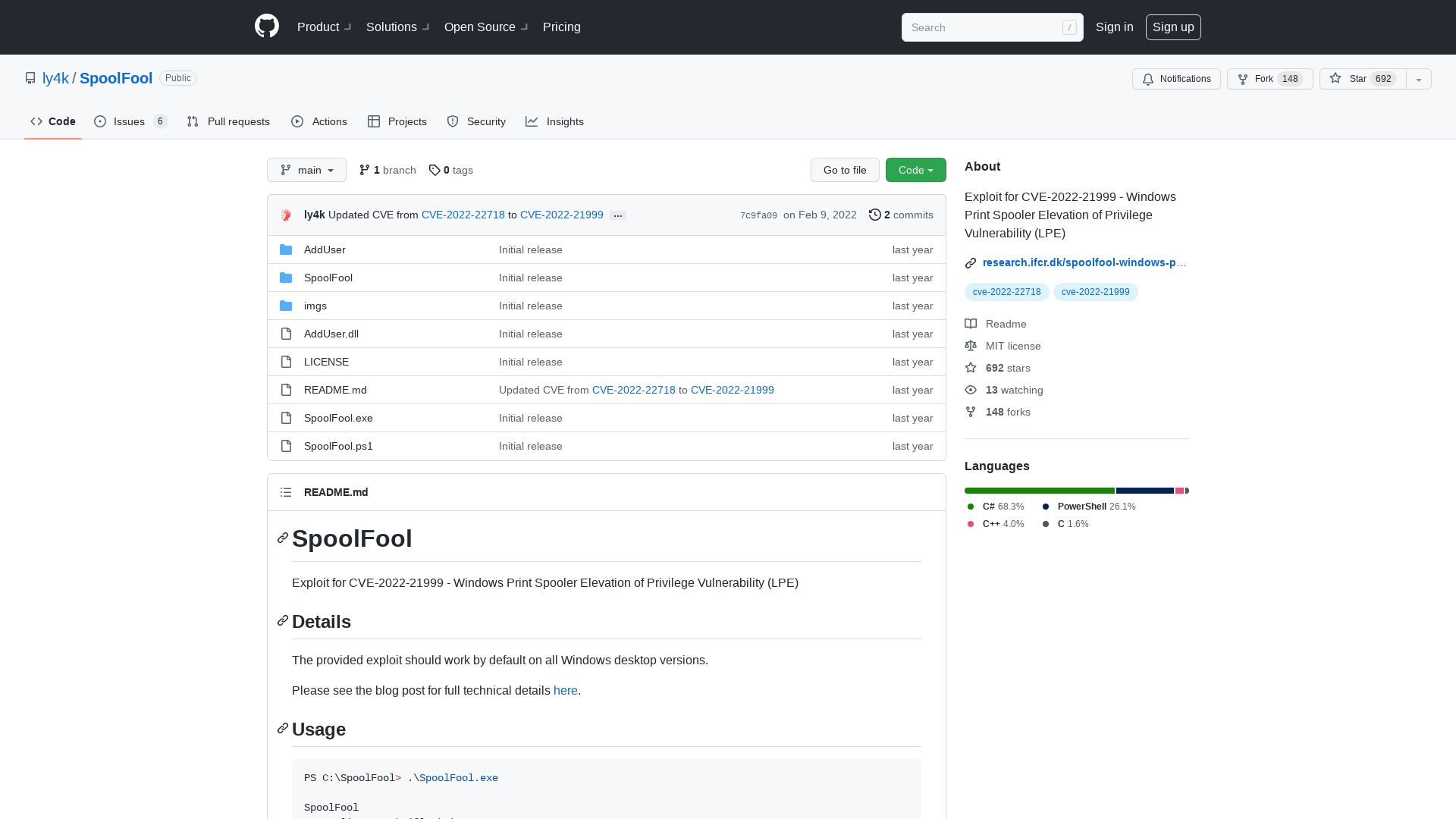Screen dimensions: 1456x819
Task: Expand the Open Source menu
Action: (487, 27)
